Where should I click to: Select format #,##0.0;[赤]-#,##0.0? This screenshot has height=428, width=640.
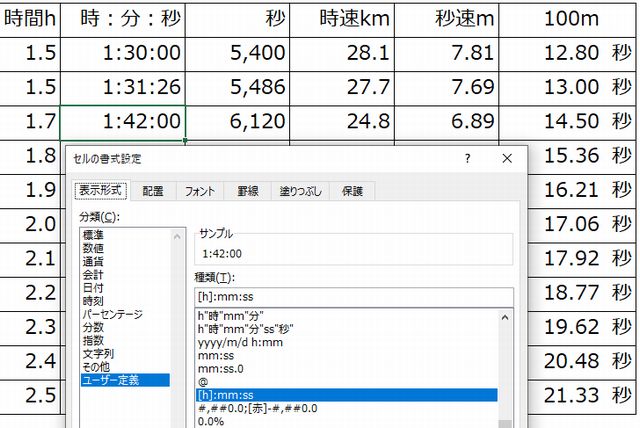tap(347, 408)
